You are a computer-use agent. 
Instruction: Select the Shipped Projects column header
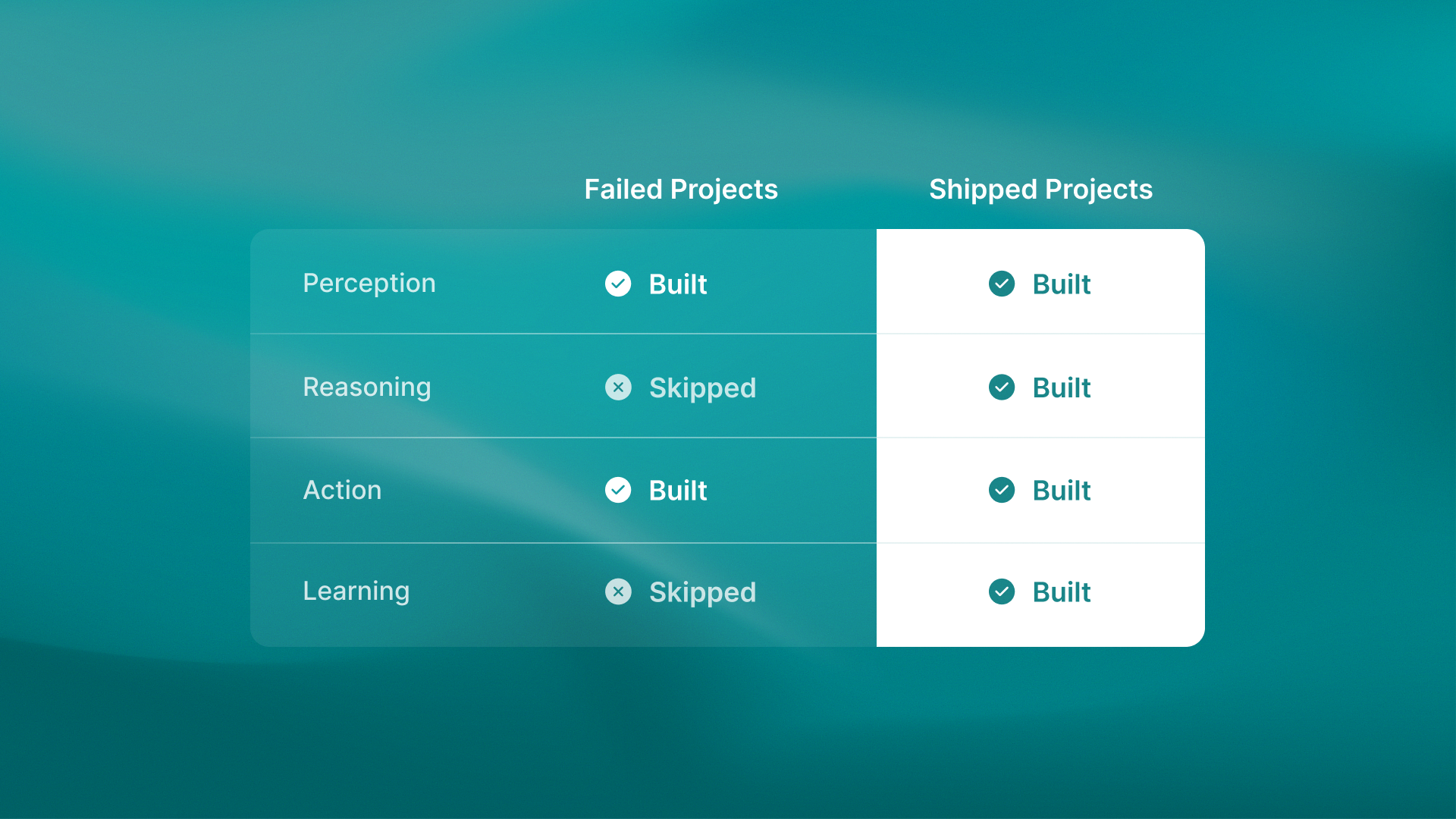(1040, 190)
